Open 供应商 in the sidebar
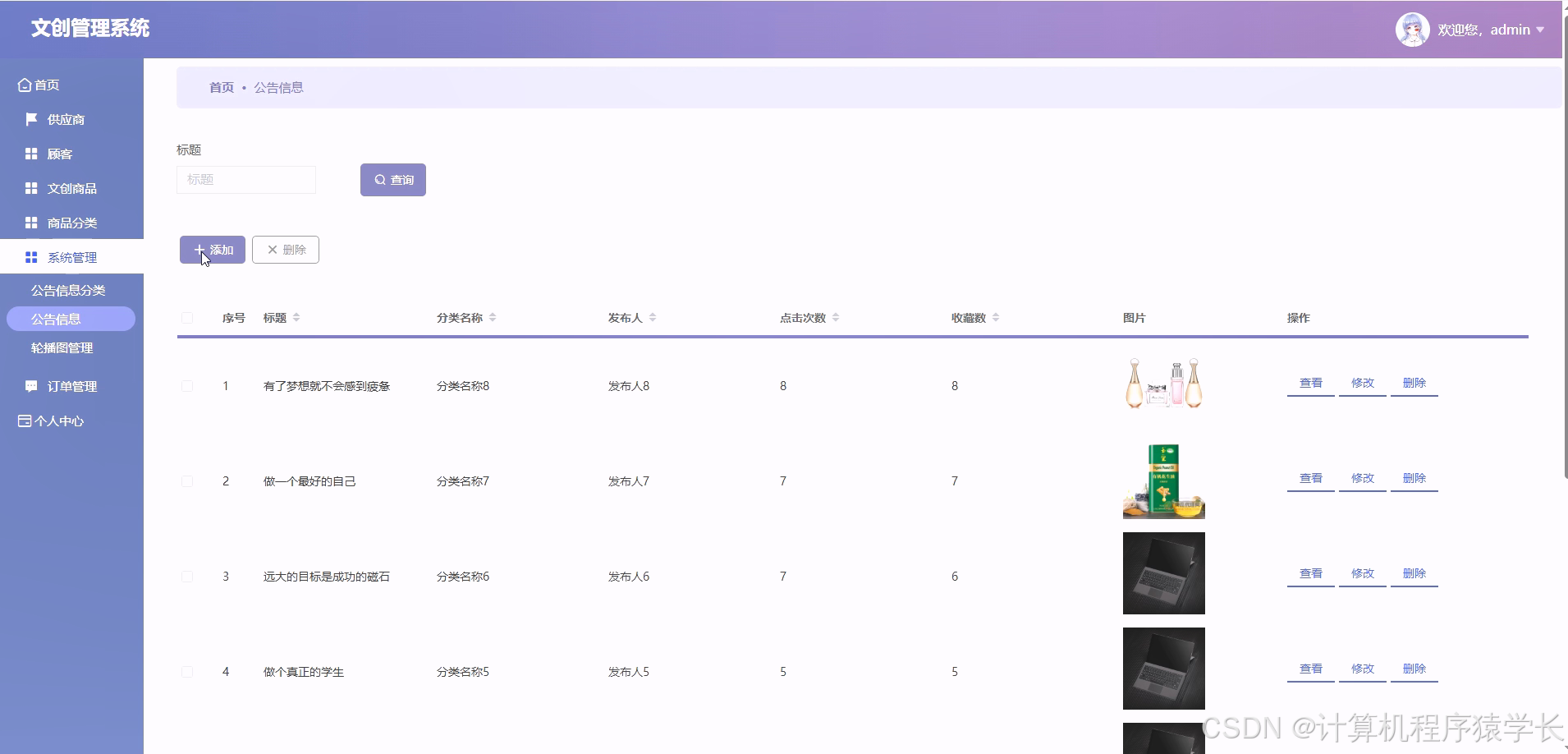The height and width of the screenshot is (754, 1568). (71, 119)
